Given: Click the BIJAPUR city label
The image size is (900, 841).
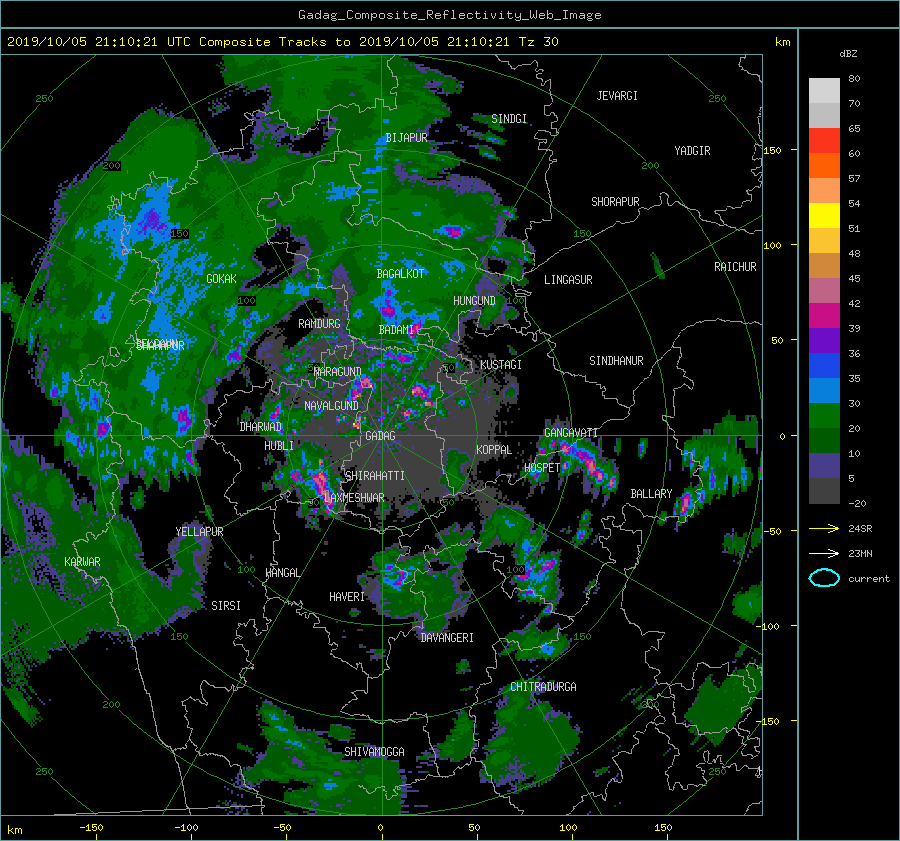Looking at the screenshot, I should pos(406,138).
